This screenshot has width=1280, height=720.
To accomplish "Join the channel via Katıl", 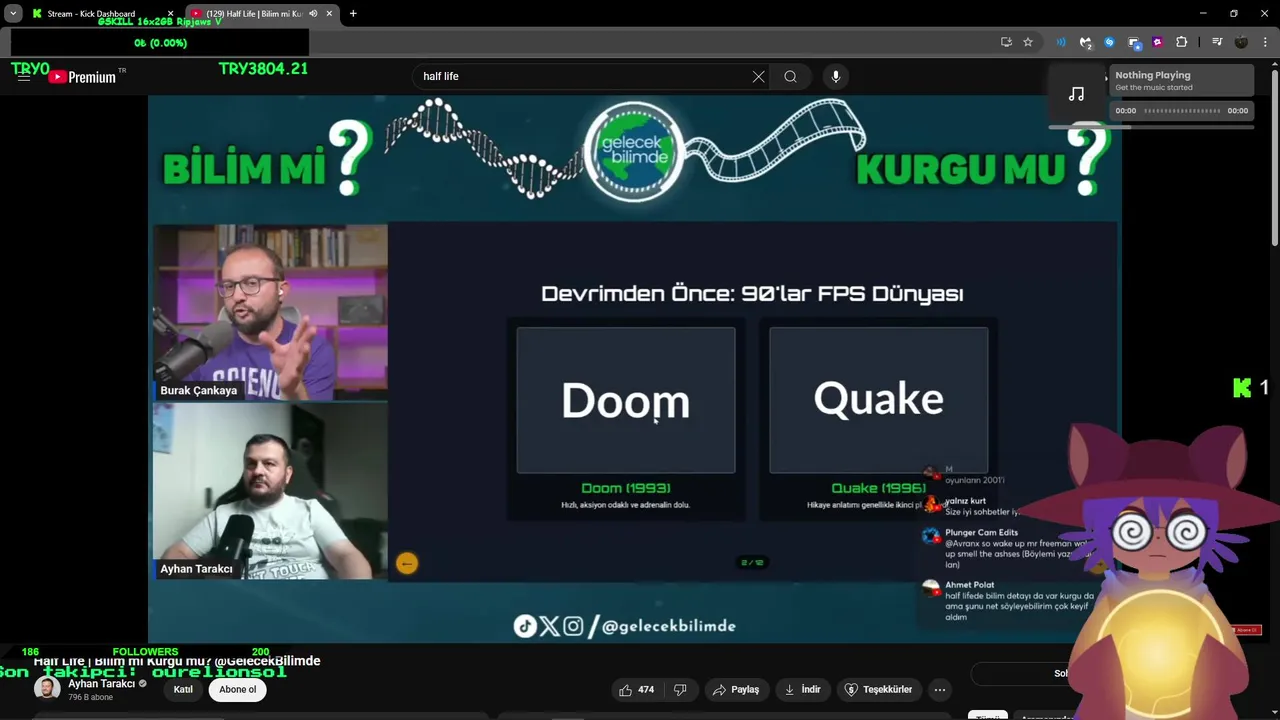I will (183, 689).
